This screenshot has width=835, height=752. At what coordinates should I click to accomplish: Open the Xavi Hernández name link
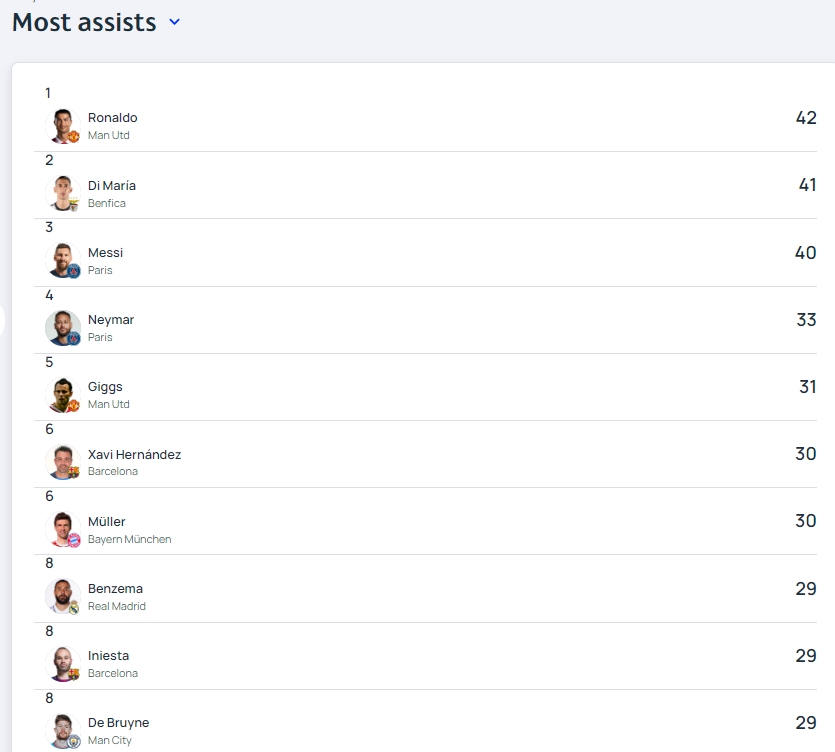point(134,454)
